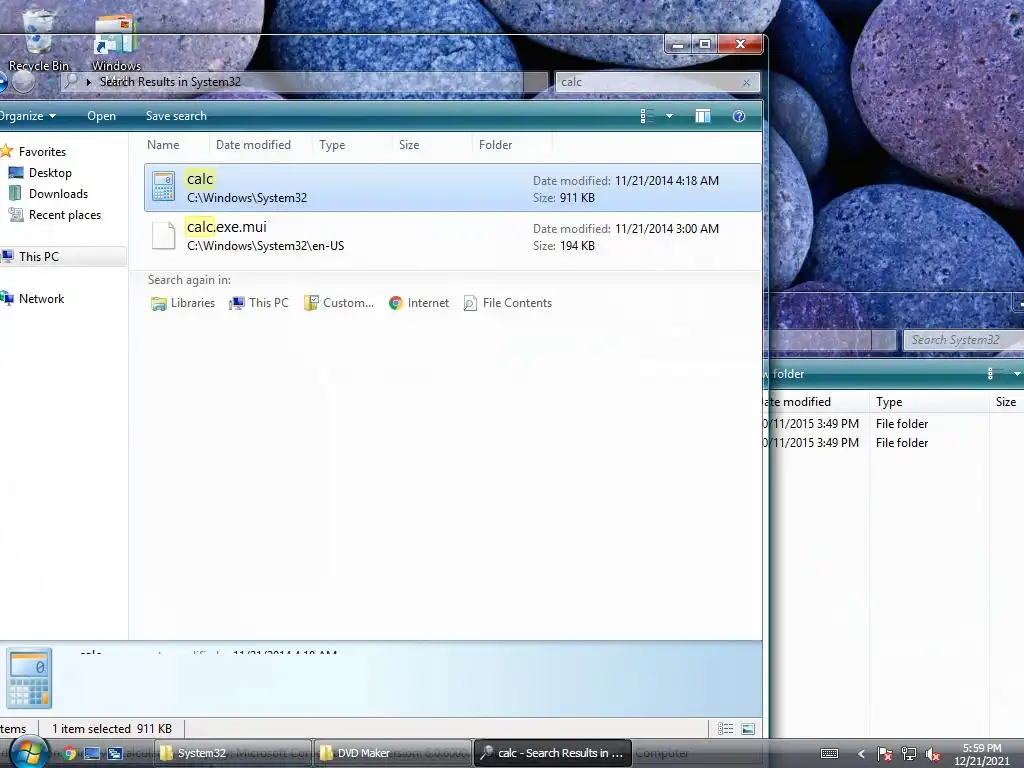This screenshot has width=1024, height=768.
Task: Click the muted volume tray icon
Action: click(933, 754)
